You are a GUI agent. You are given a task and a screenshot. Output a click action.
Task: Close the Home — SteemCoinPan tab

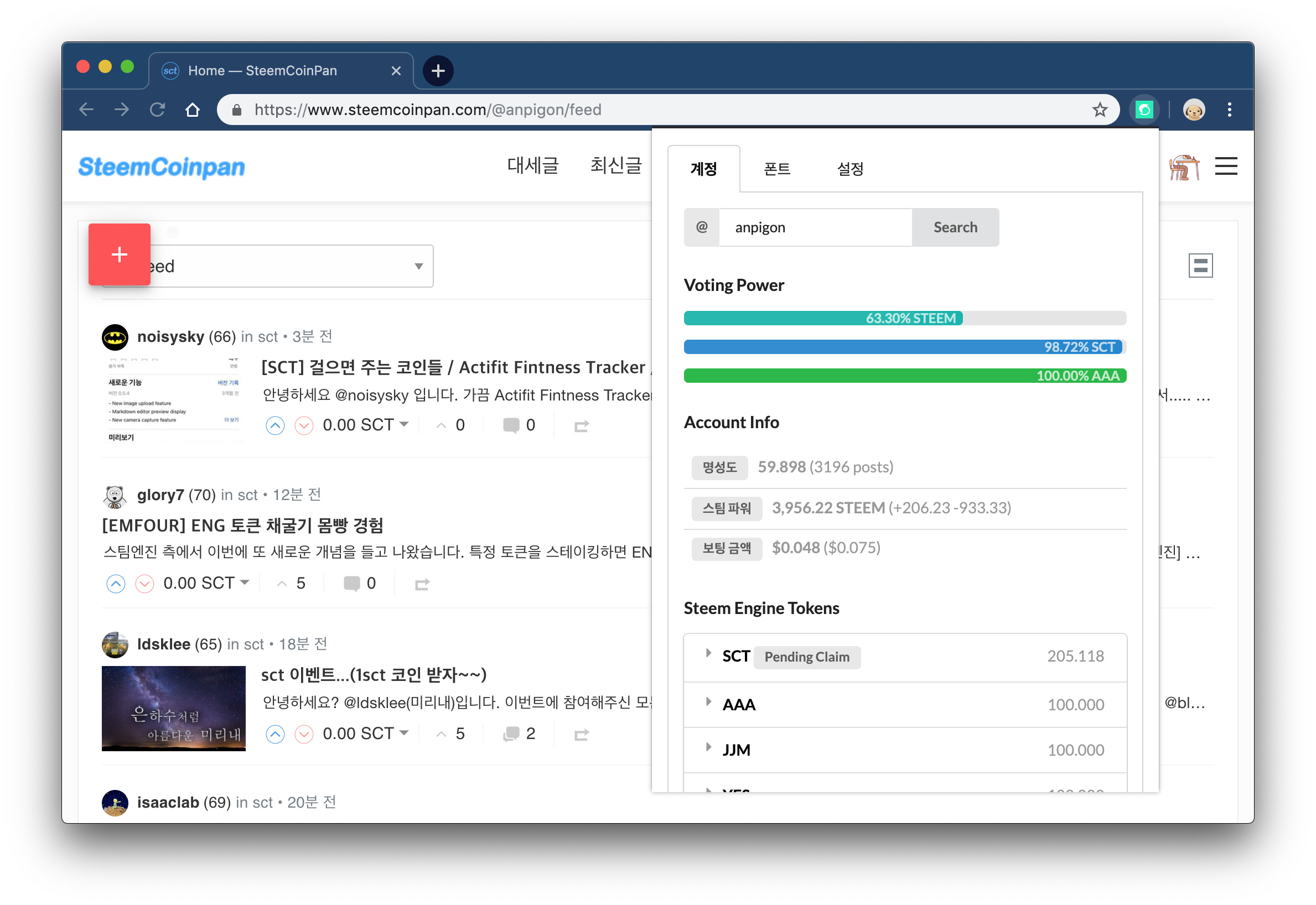[396, 71]
